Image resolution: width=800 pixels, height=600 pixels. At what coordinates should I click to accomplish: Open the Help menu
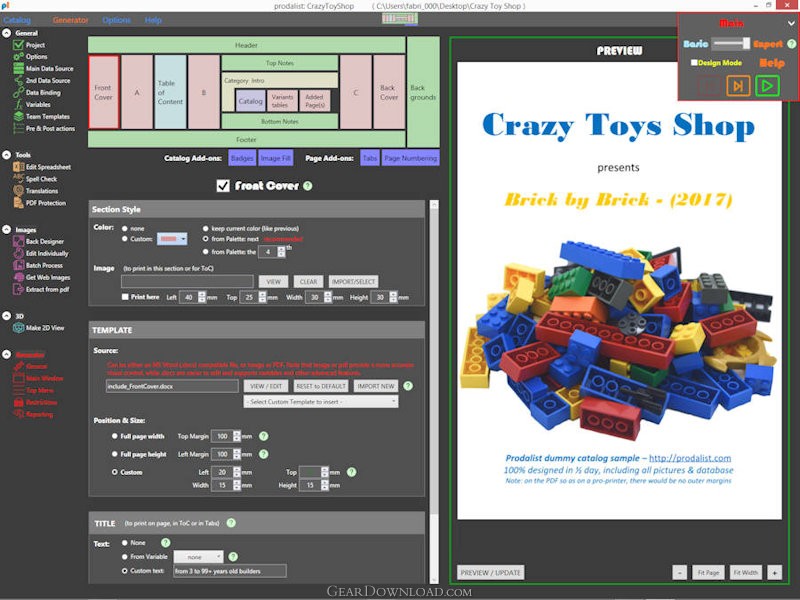pyautogui.click(x=153, y=20)
